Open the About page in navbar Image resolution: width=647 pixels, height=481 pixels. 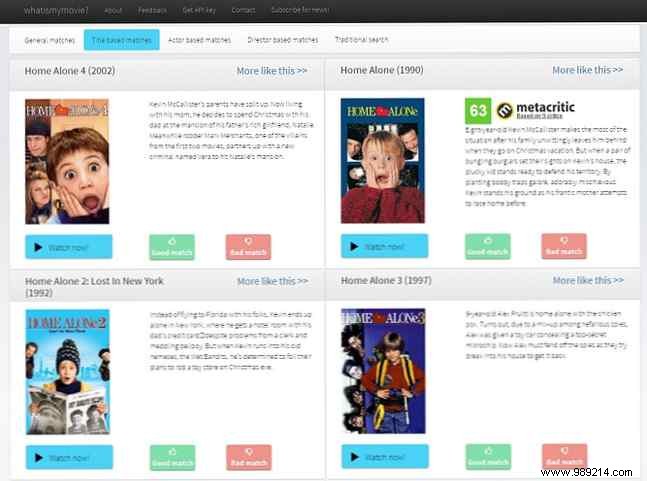point(113,10)
